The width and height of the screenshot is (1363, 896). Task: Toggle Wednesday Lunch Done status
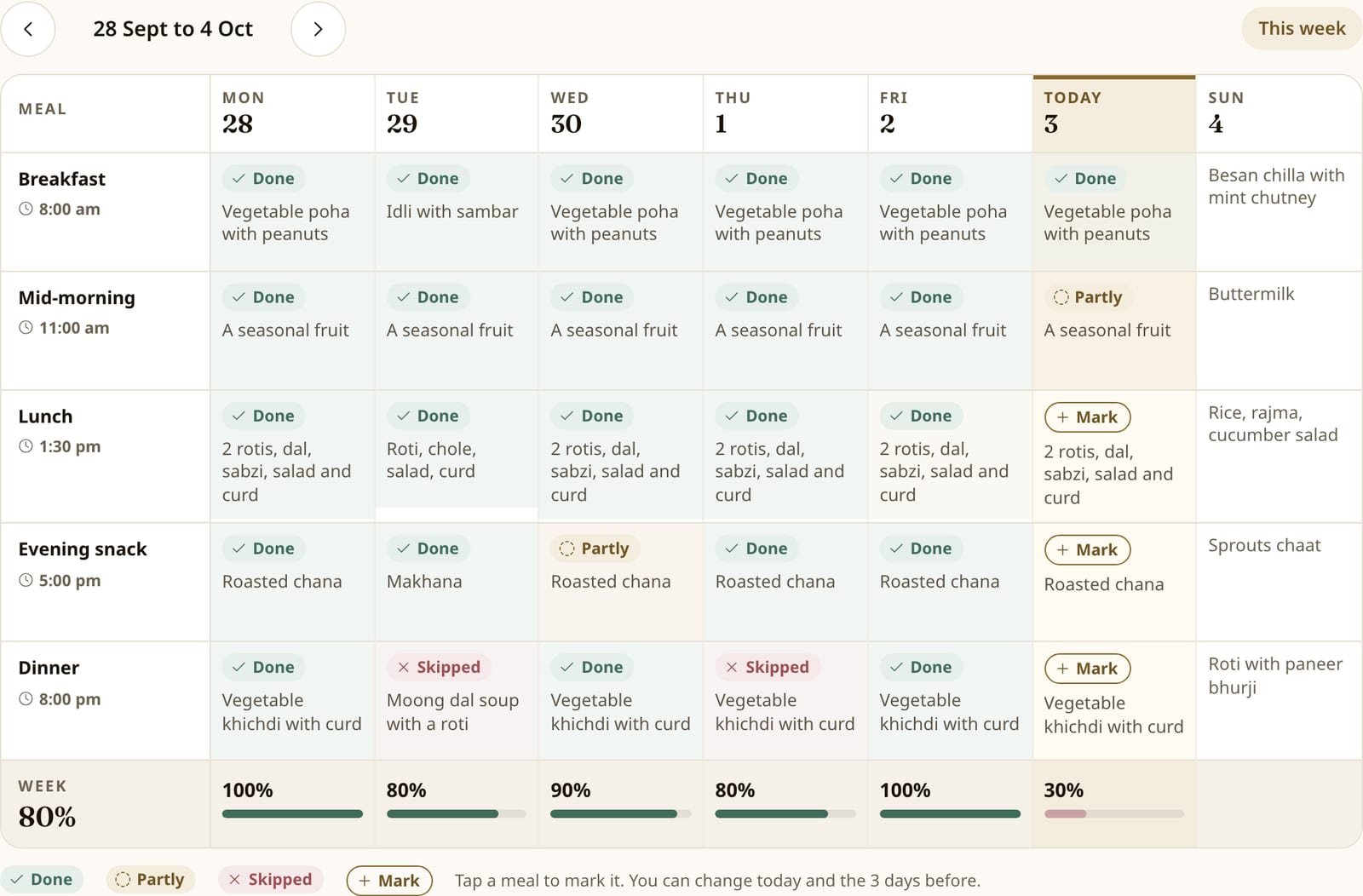(x=592, y=416)
